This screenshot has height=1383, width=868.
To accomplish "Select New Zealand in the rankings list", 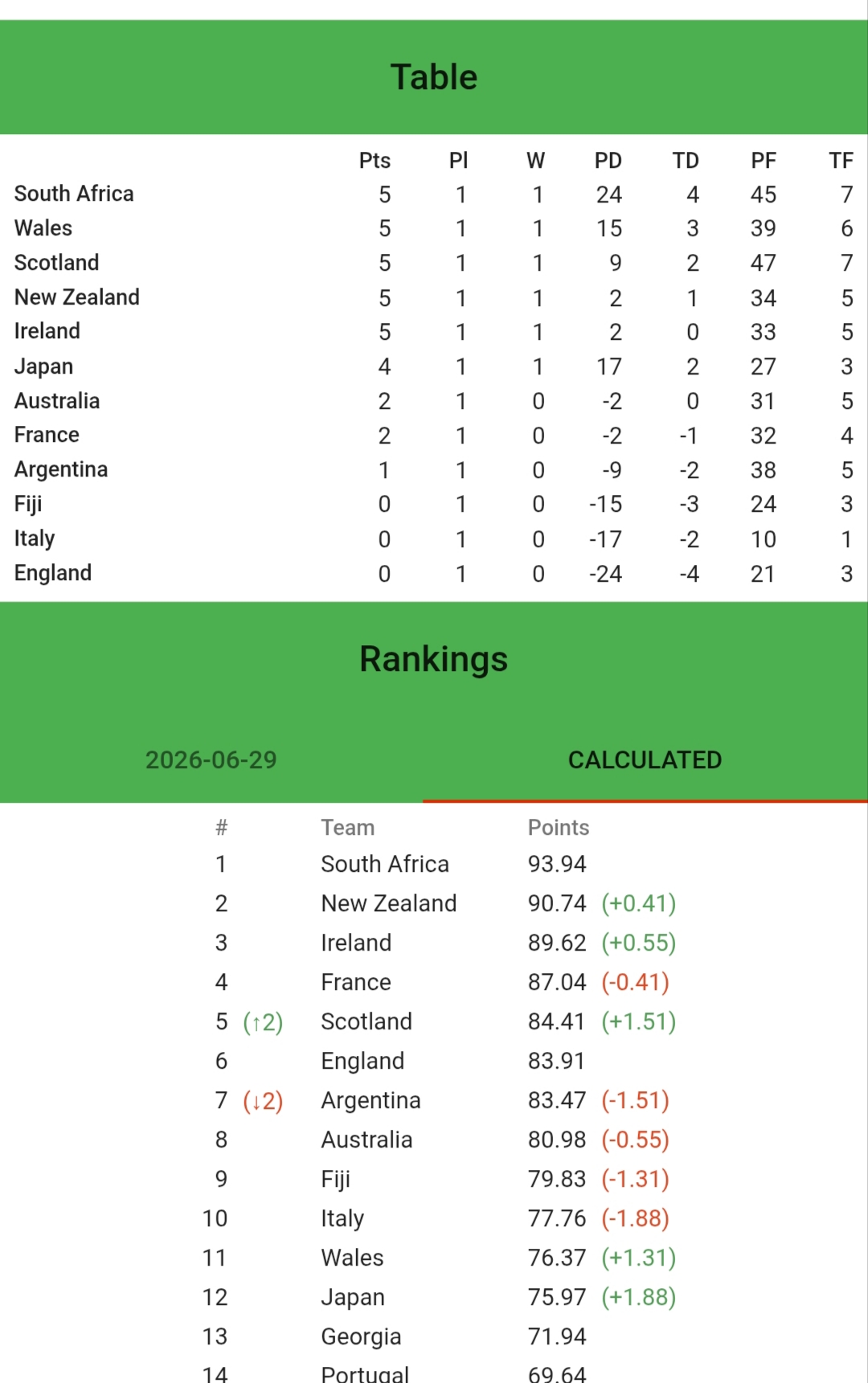I will click(389, 903).
